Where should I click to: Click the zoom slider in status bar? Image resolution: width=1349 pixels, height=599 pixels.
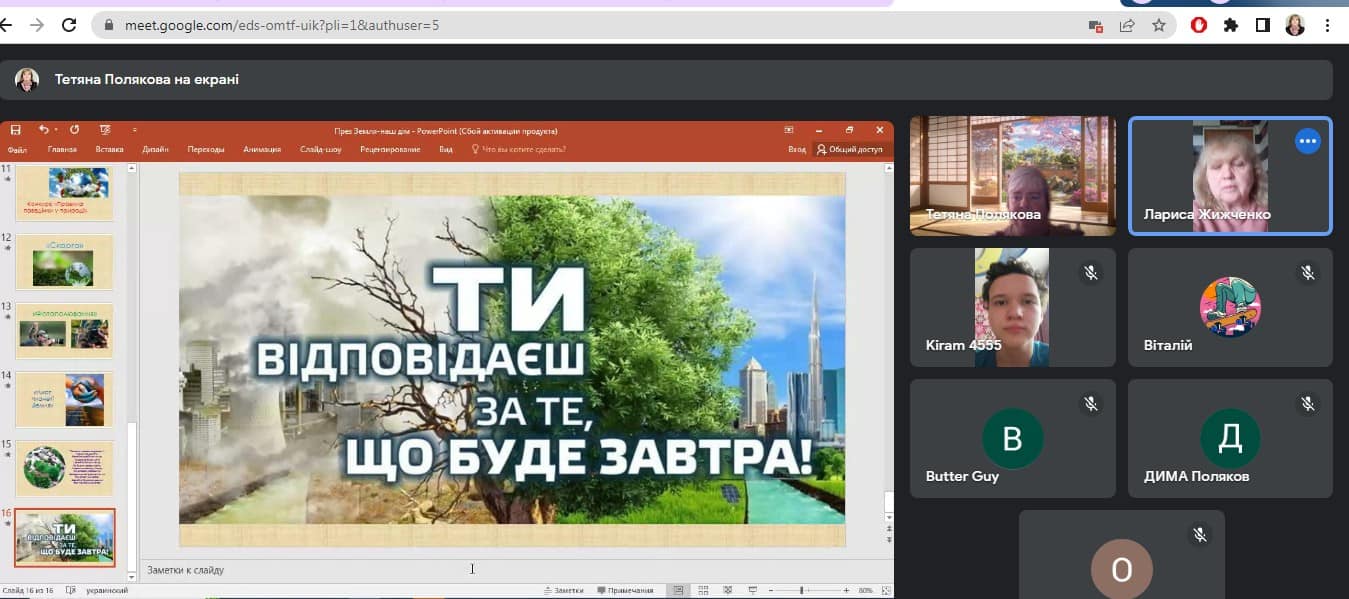coord(801,590)
